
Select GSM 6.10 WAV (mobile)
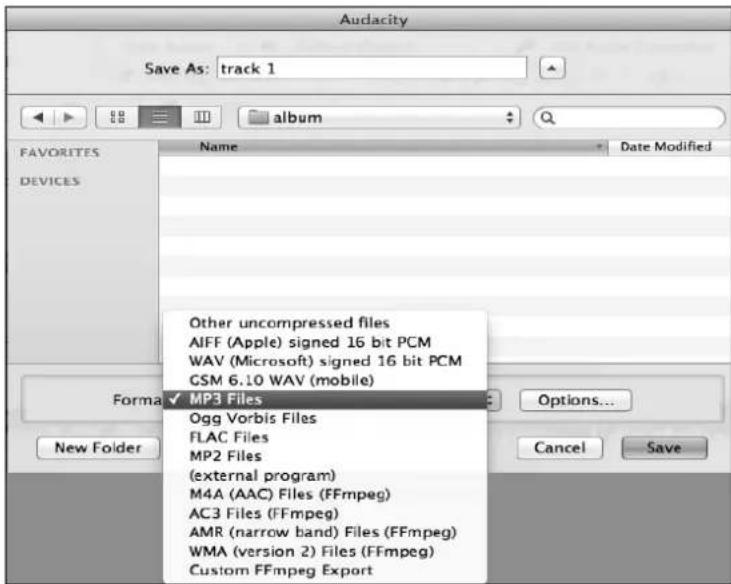pyautogui.click(x=325, y=380)
